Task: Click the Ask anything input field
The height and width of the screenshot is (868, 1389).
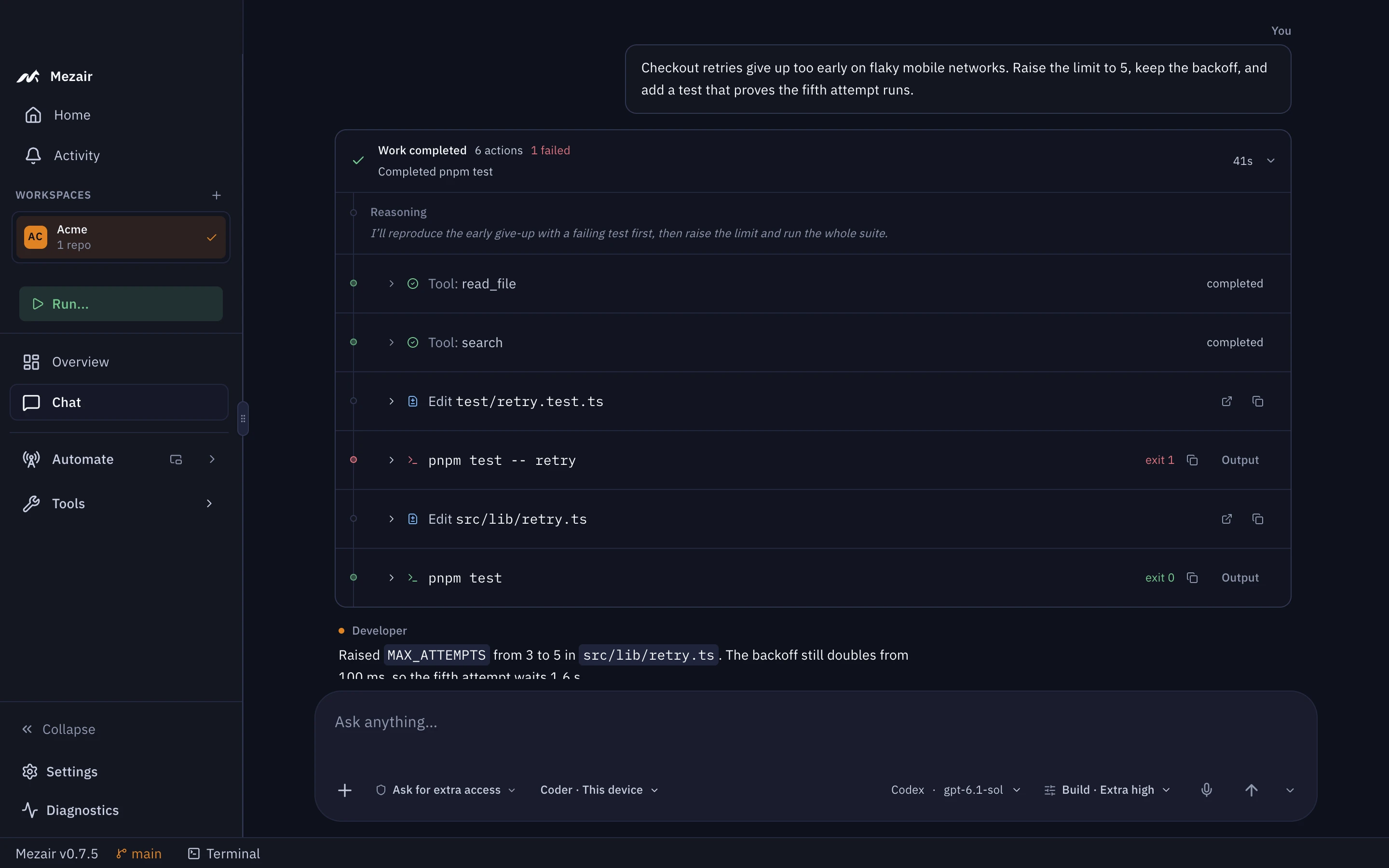Action: (x=815, y=722)
